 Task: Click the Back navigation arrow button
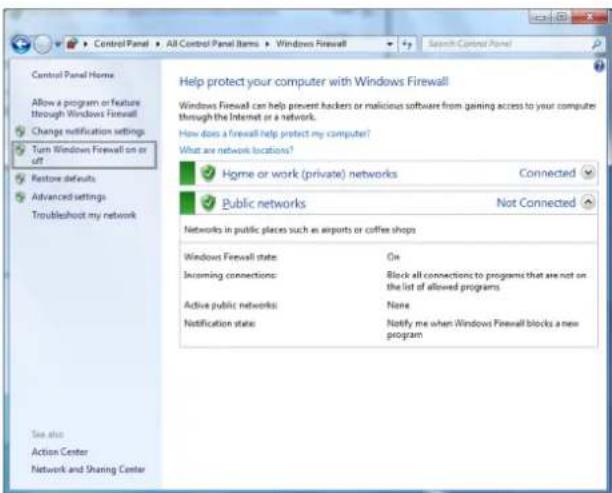point(21,44)
